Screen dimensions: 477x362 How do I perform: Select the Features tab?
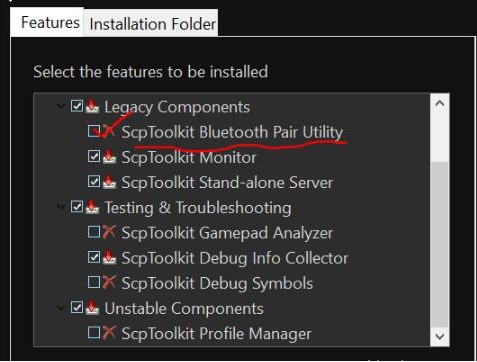point(50,22)
